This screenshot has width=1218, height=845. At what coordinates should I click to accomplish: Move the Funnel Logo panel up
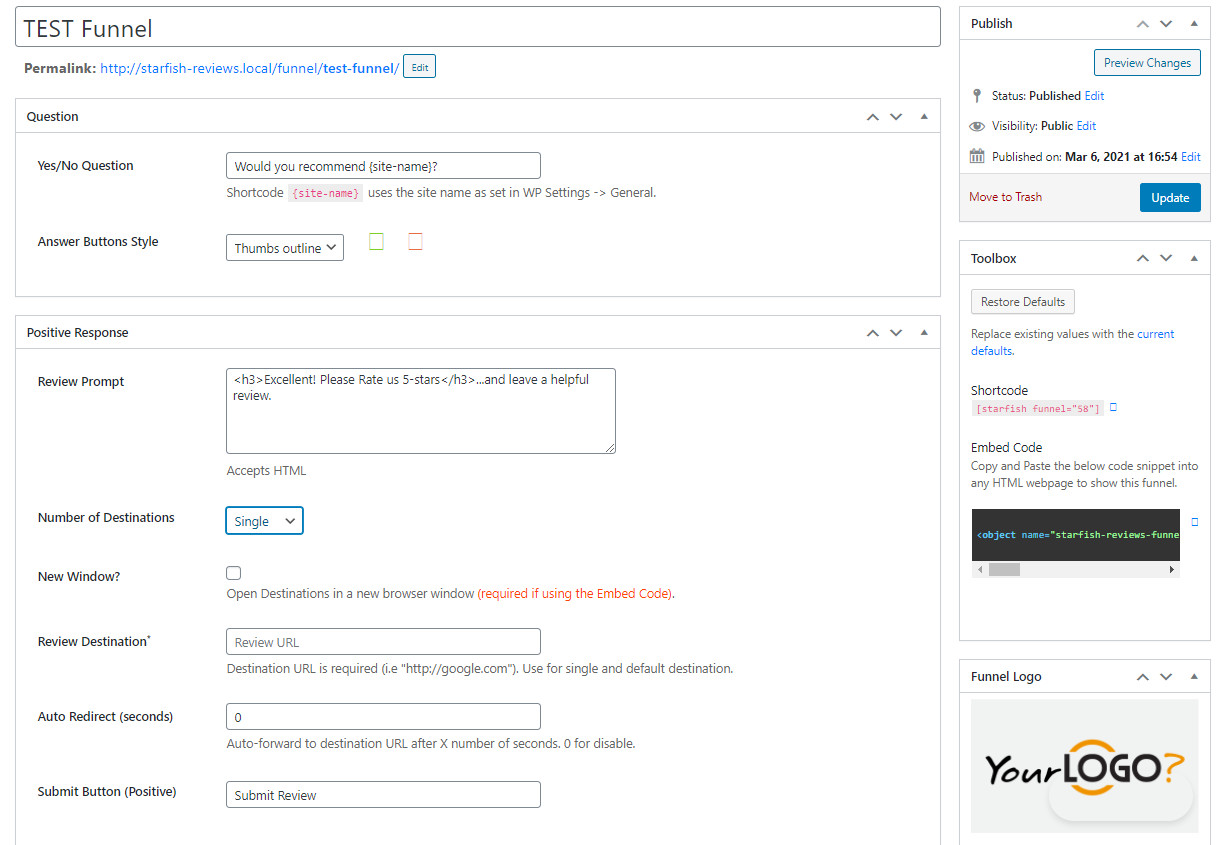click(1142, 676)
